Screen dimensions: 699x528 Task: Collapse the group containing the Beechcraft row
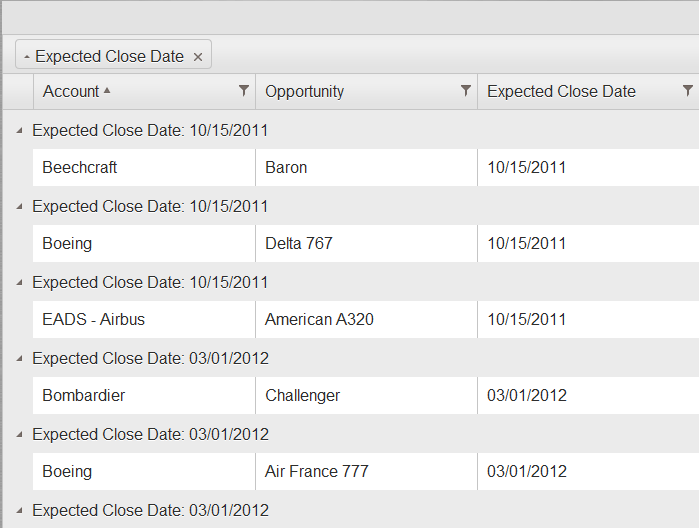[x=19, y=130]
